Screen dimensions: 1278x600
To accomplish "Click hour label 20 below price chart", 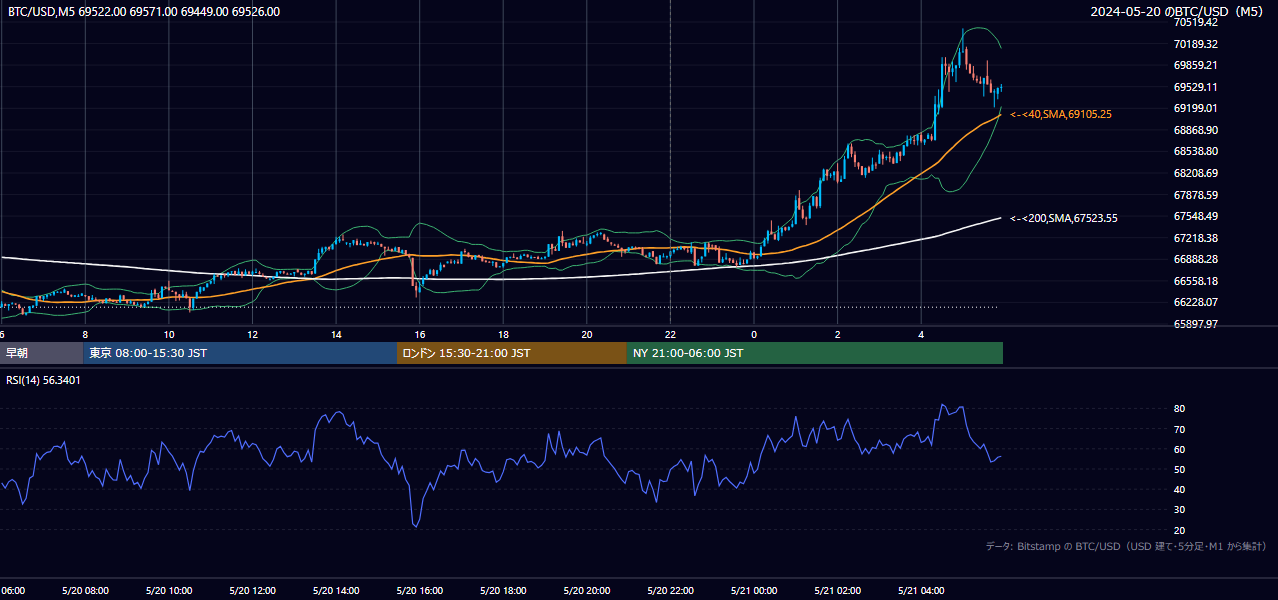I will [587, 335].
